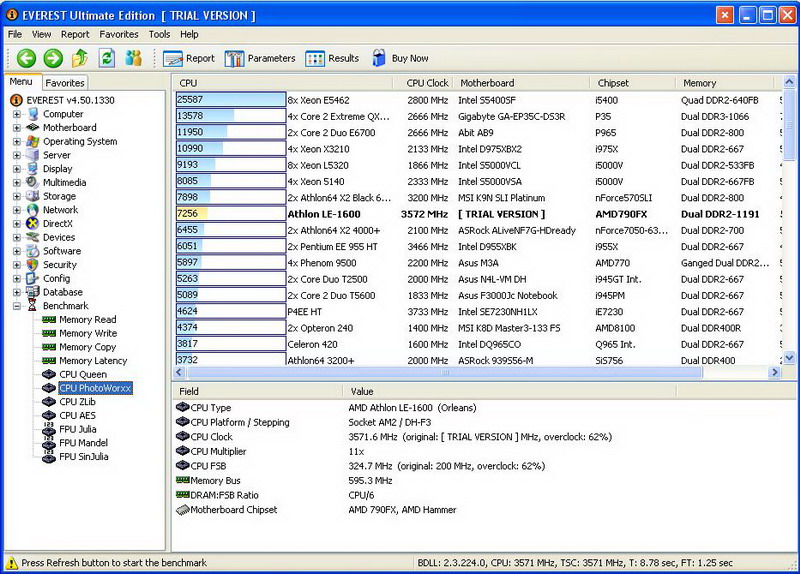Select the Multimedia tree icon
The width and height of the screenshot is (800, 574).
pos(33,182)
